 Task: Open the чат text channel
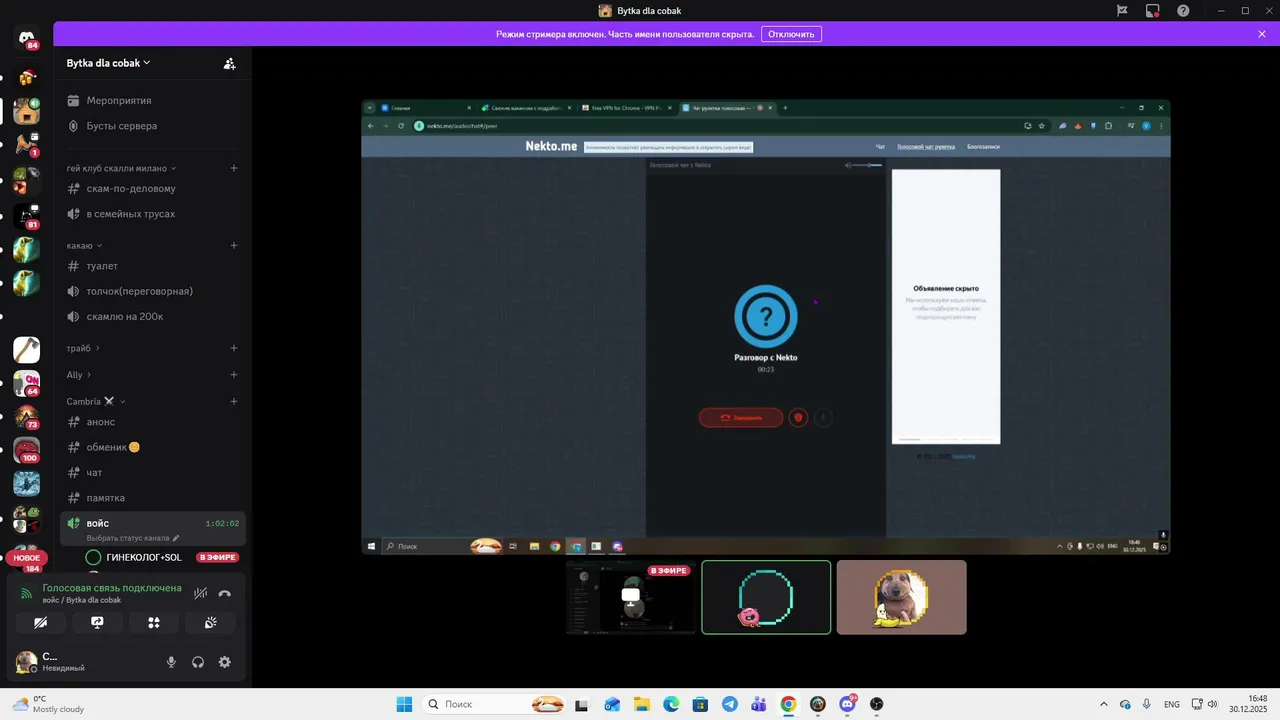tap(153, 473)
